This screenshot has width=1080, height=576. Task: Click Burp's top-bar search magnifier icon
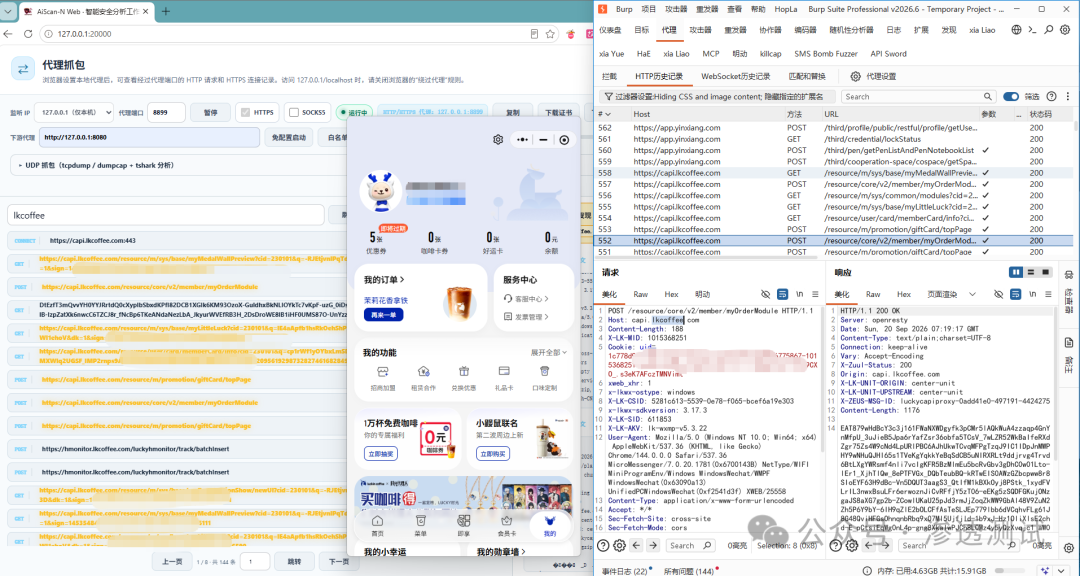click(1048, 30)
